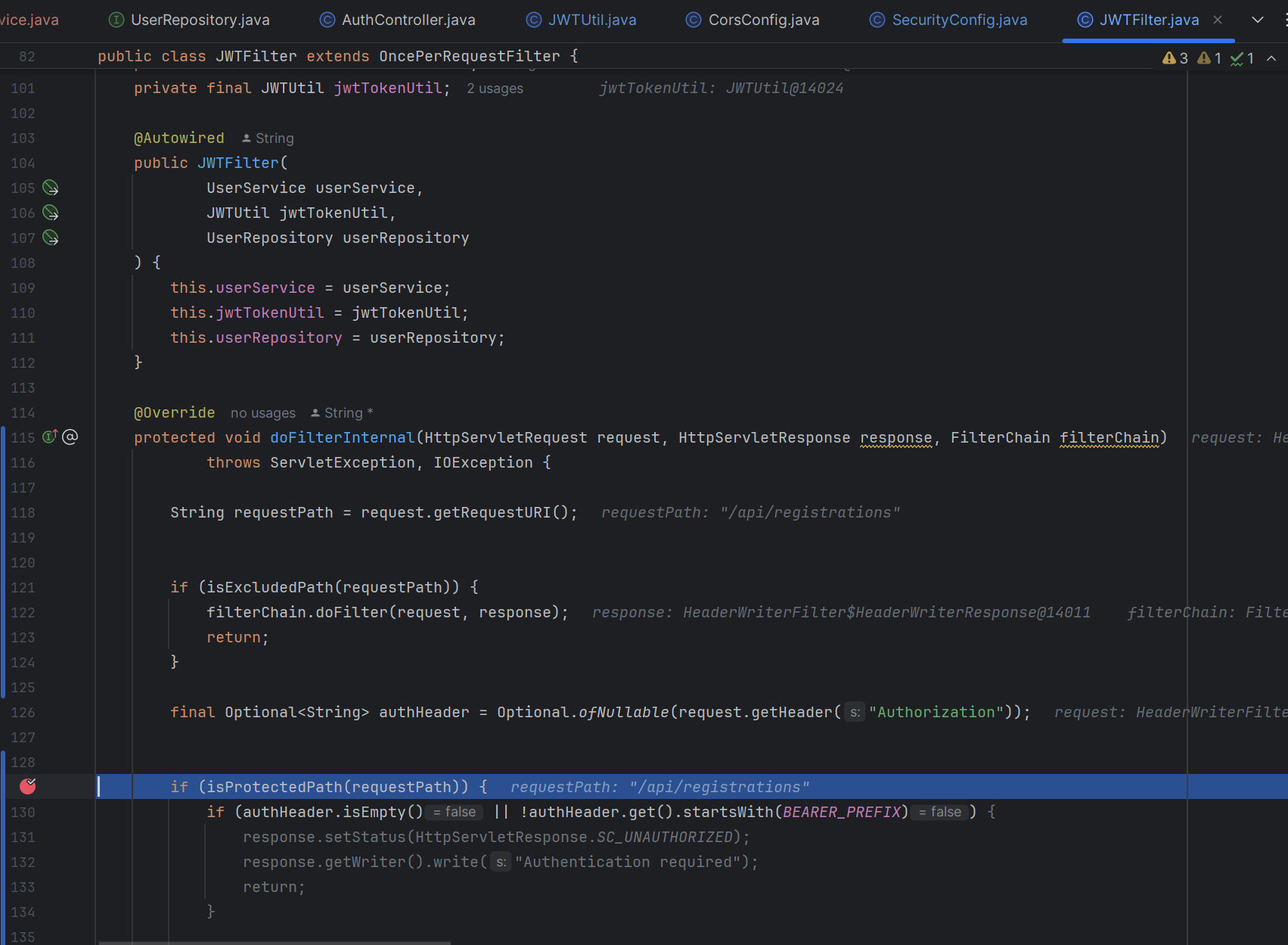
Task: Navigate to autowired bean on line 107
Action: click(x=51, y=238)
